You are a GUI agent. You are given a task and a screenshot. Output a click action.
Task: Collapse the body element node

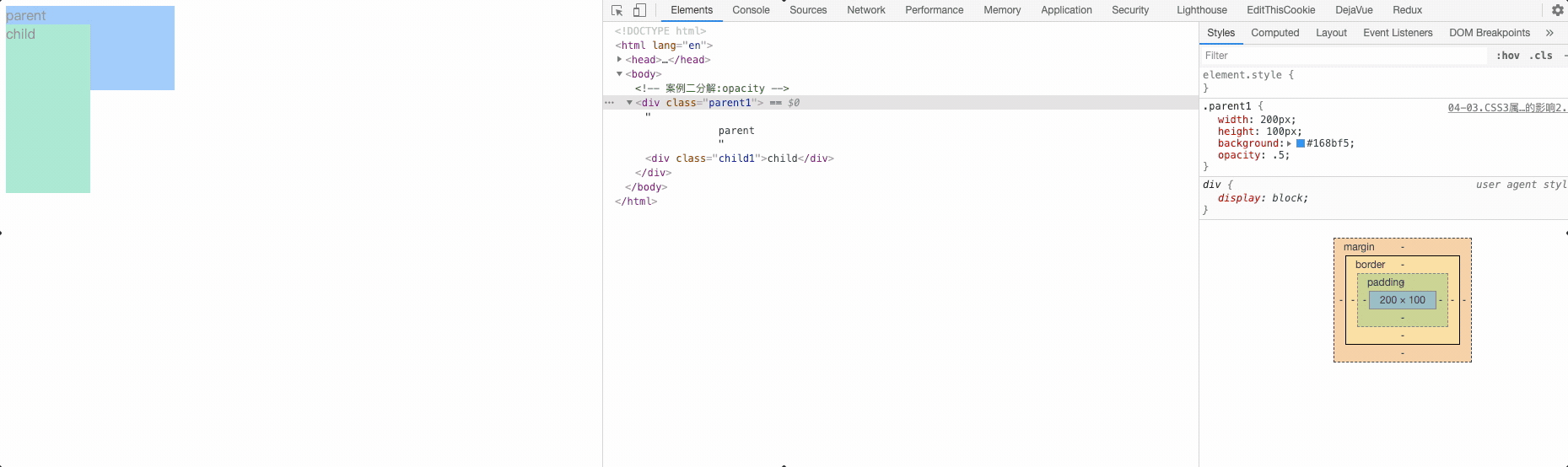[x=620, y=74]
